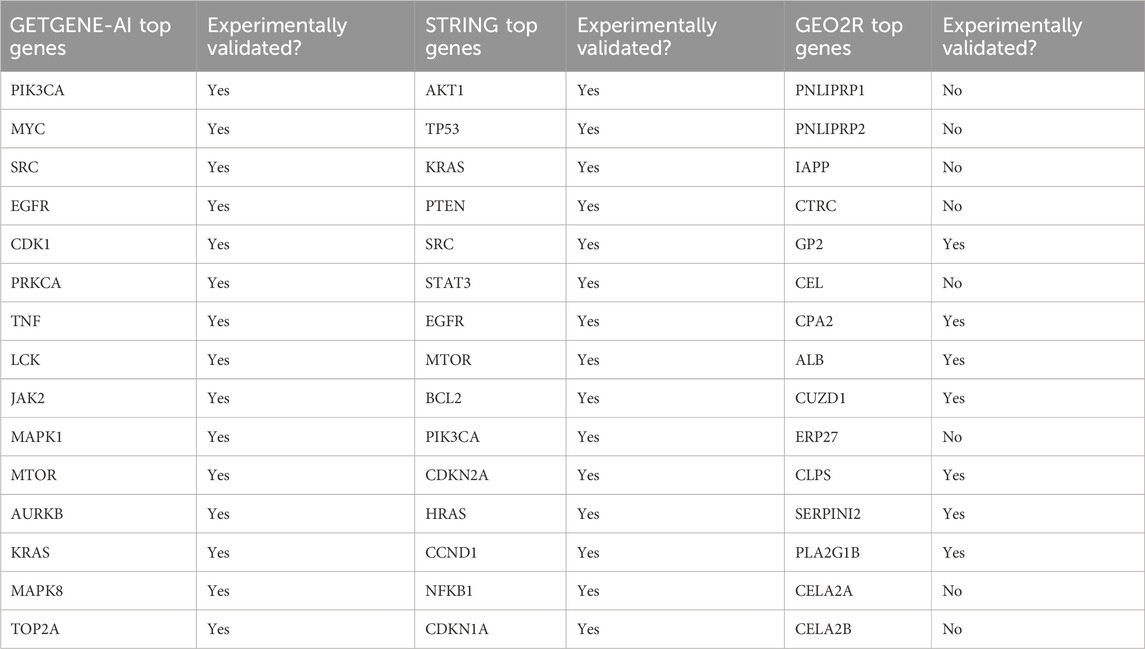The height and width of the screenshot is (649, 1145).
Task: Select the CUZD1 gene cell
Action: click(x=819, y=398)
